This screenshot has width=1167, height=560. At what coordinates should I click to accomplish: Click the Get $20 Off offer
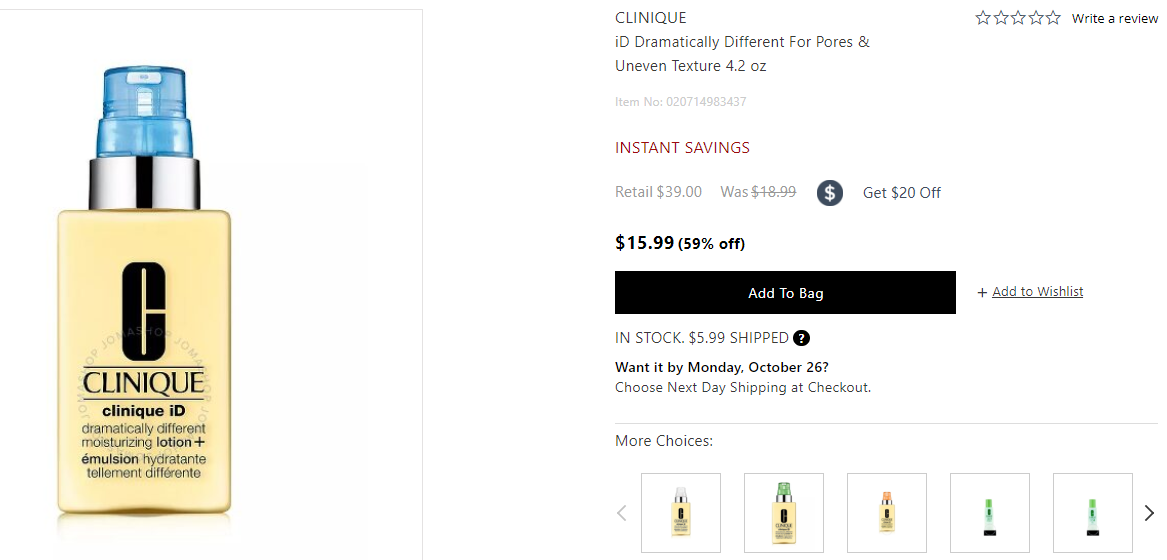point(901,193)
